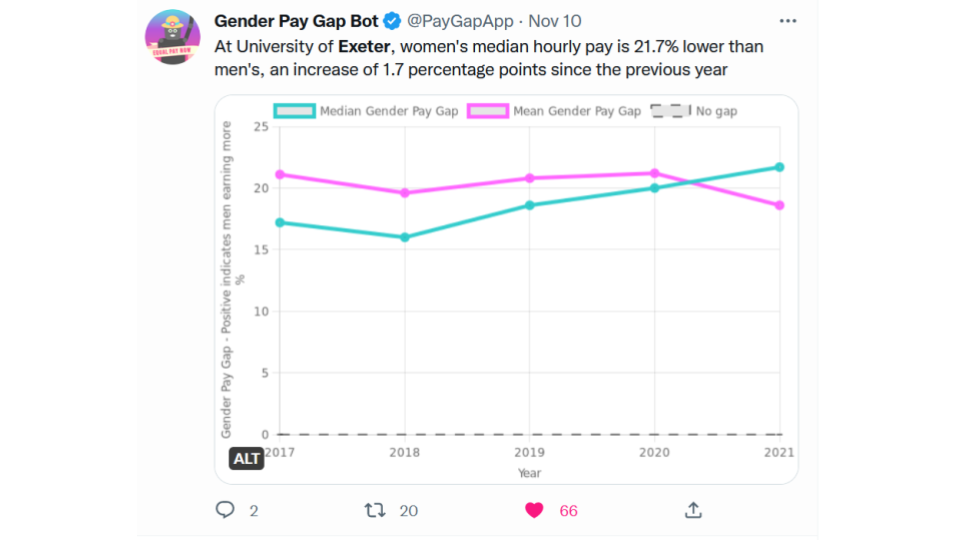This screenshot has height=540, width=960.
Task: Click the 2019 median data point
Action: pos(530,205)
